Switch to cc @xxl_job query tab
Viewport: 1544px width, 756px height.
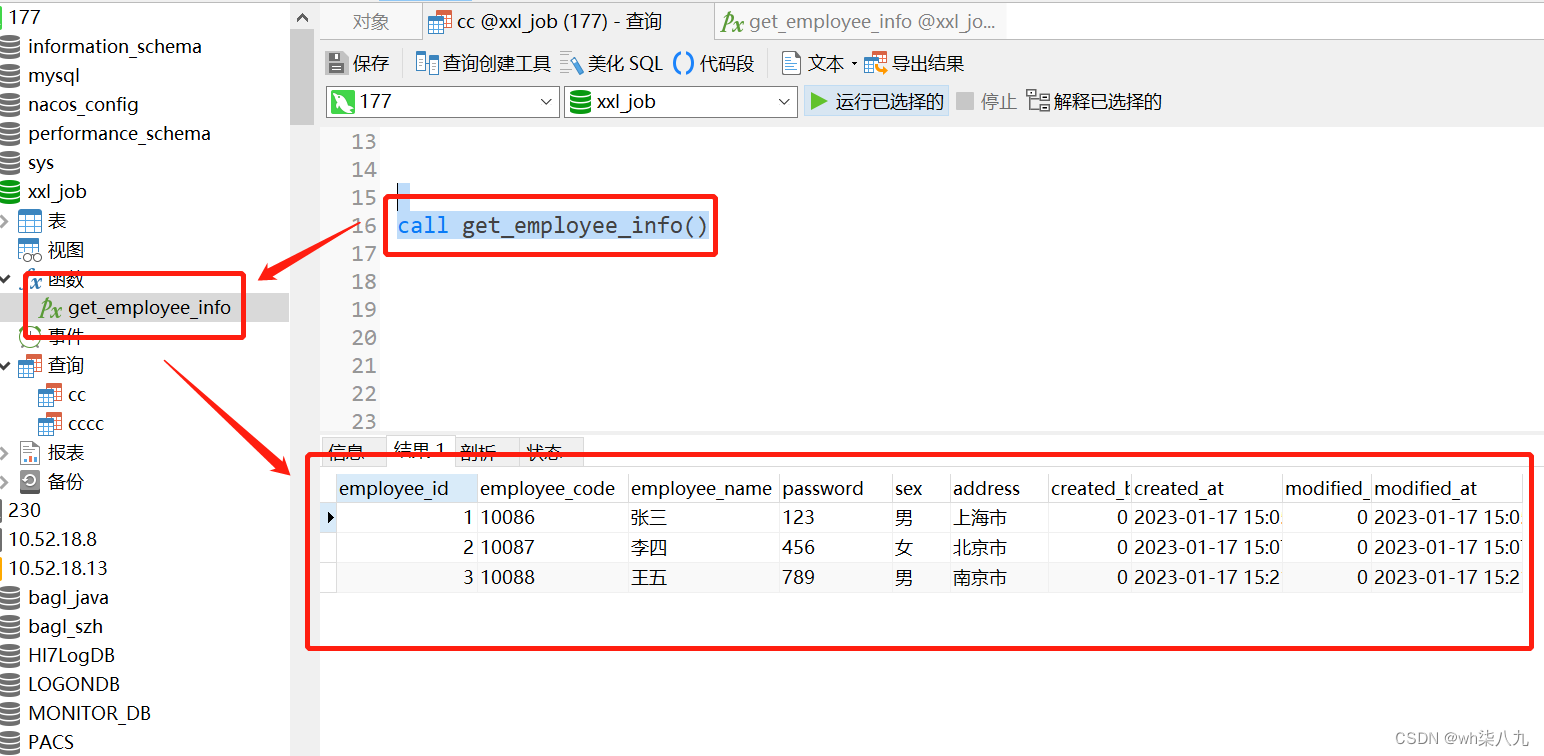(567, 22)
